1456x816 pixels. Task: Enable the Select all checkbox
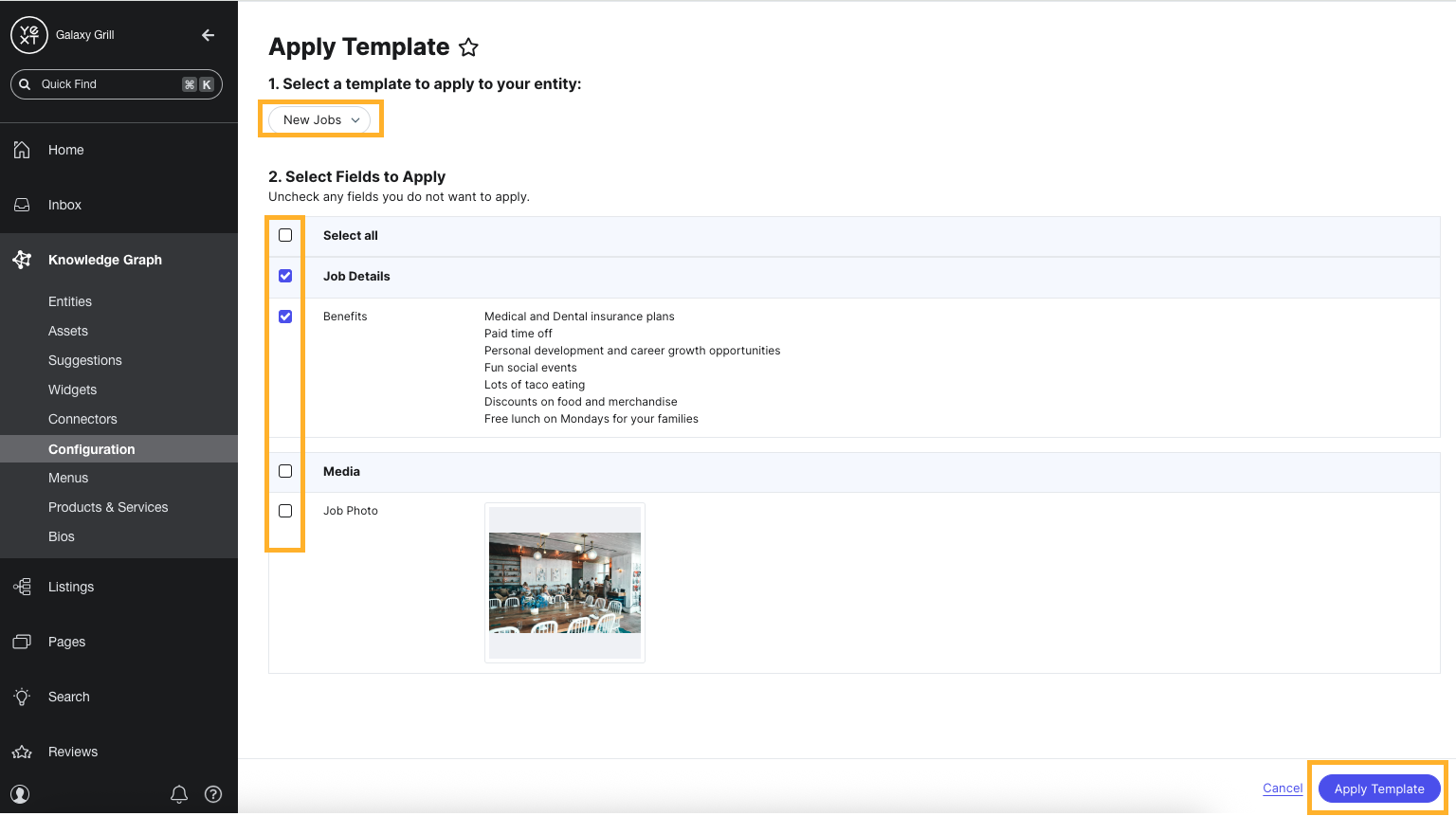[285, 234]
